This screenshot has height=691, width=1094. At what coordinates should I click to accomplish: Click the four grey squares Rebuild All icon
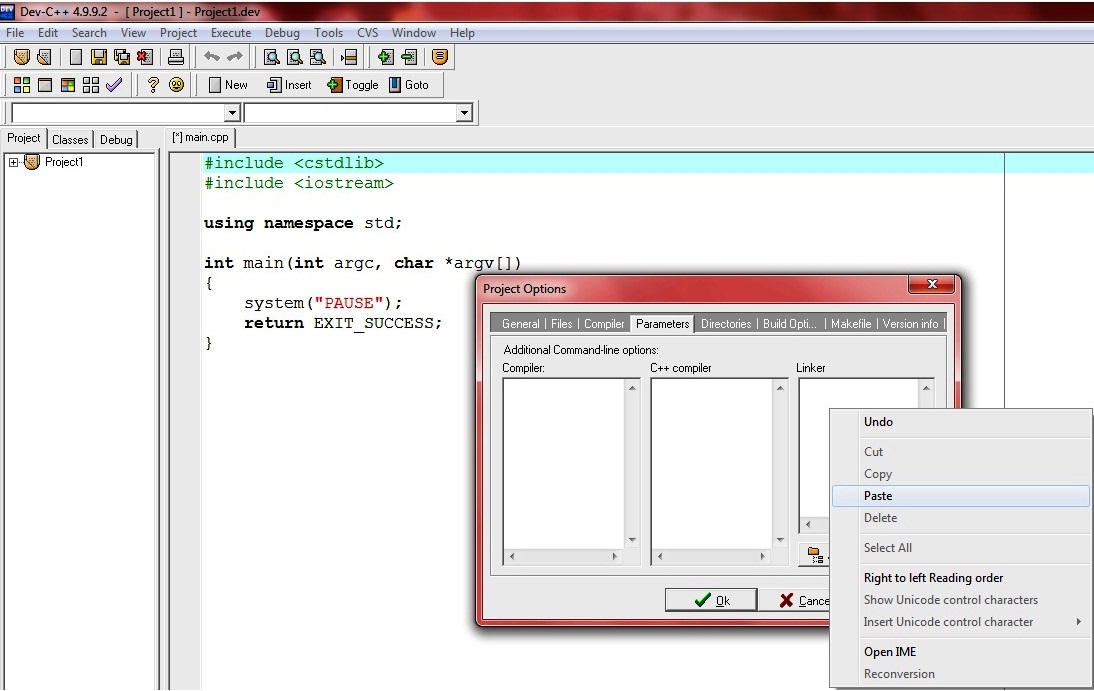coord(91,85)
